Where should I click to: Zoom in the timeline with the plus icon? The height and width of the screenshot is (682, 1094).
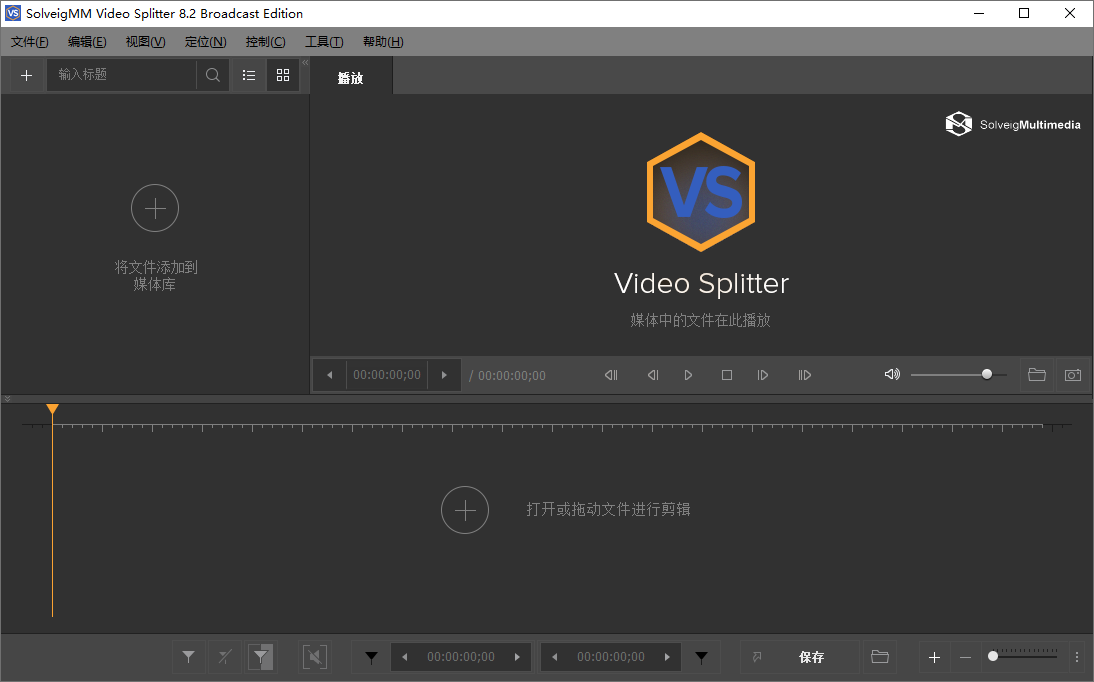(934, 657)
